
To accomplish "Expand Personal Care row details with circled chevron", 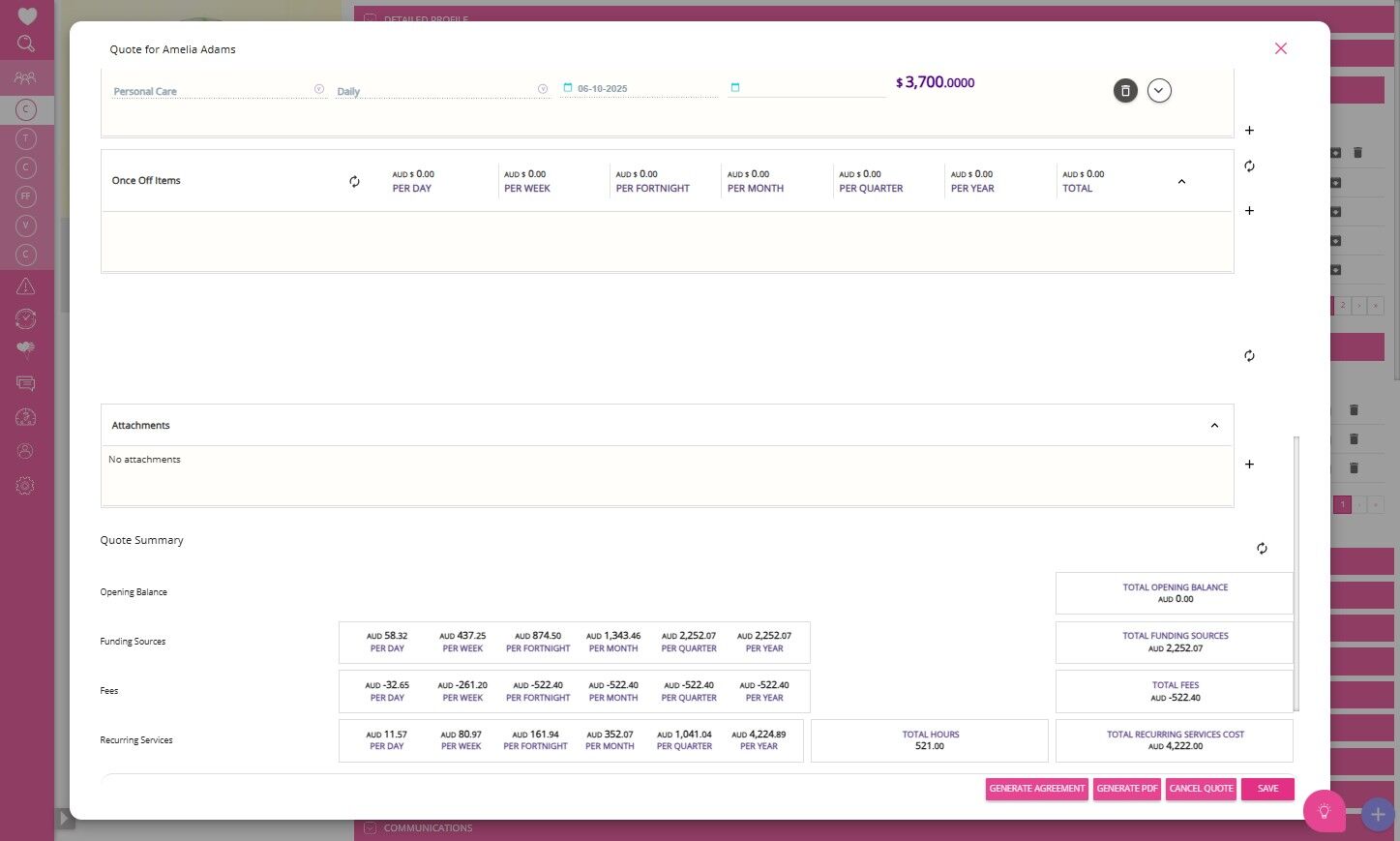I will pyautogui.click(x=1159, y=91).
